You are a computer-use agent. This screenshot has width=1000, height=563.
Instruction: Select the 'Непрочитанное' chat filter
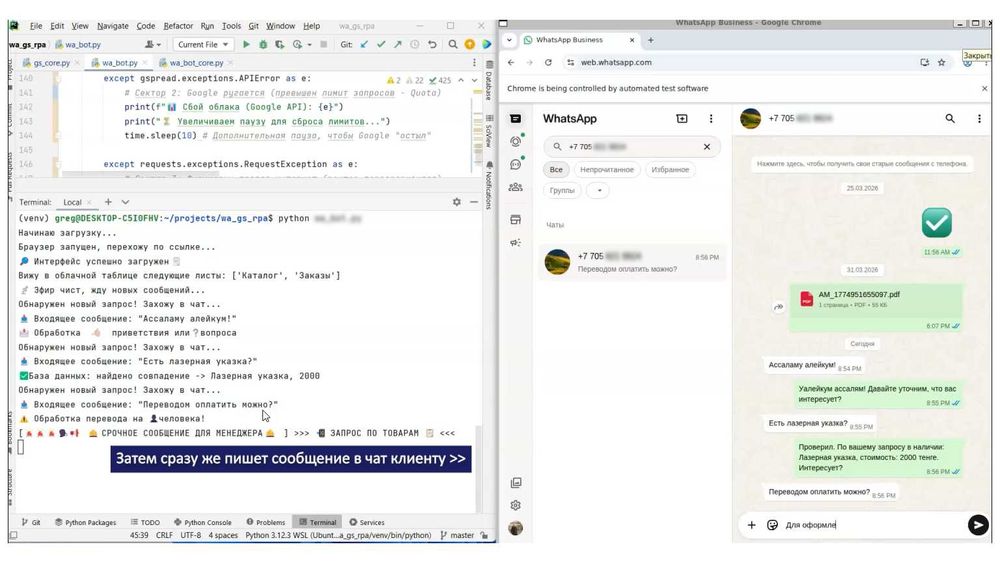(607, 170)
